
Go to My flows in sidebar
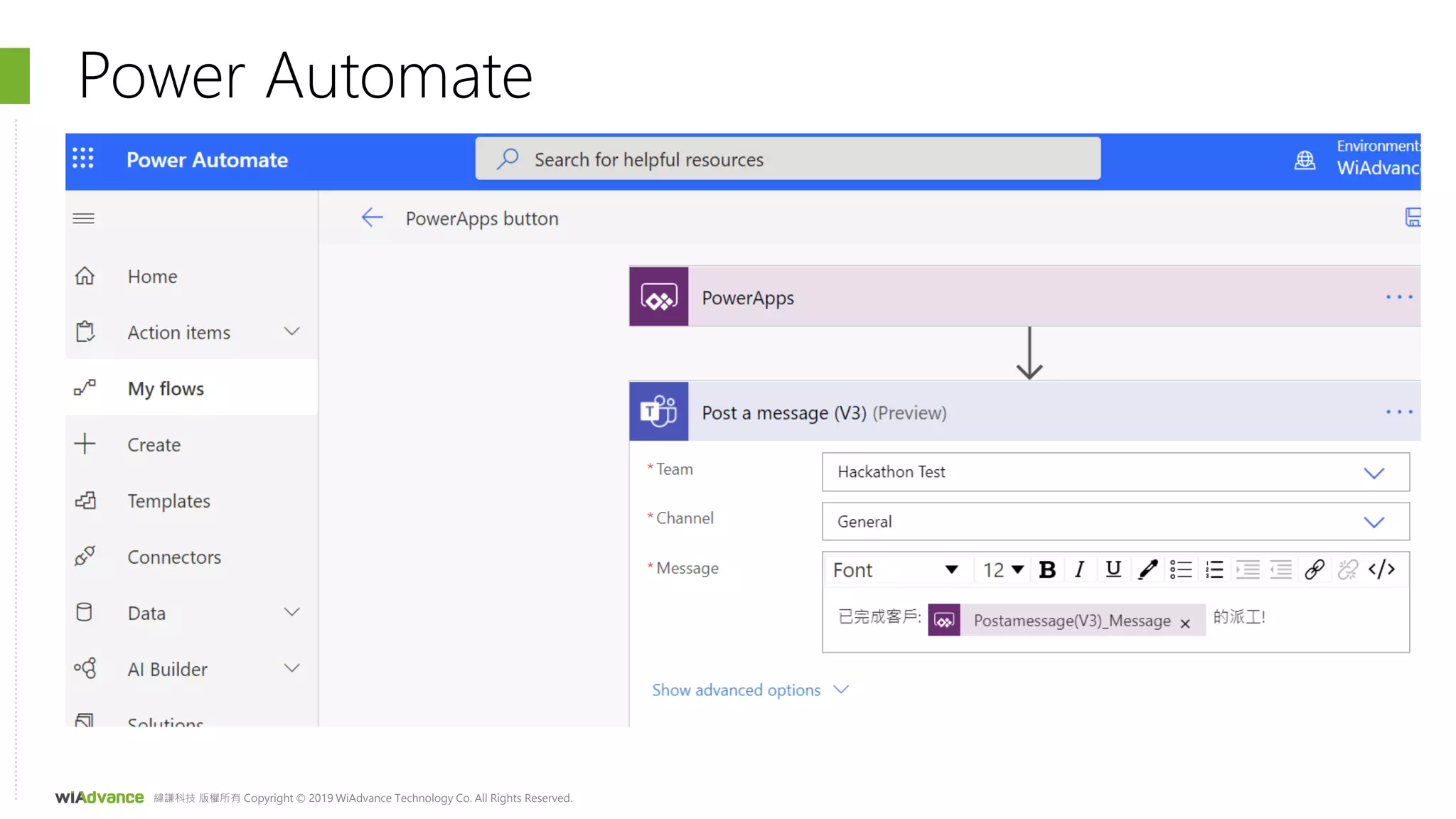166,388
